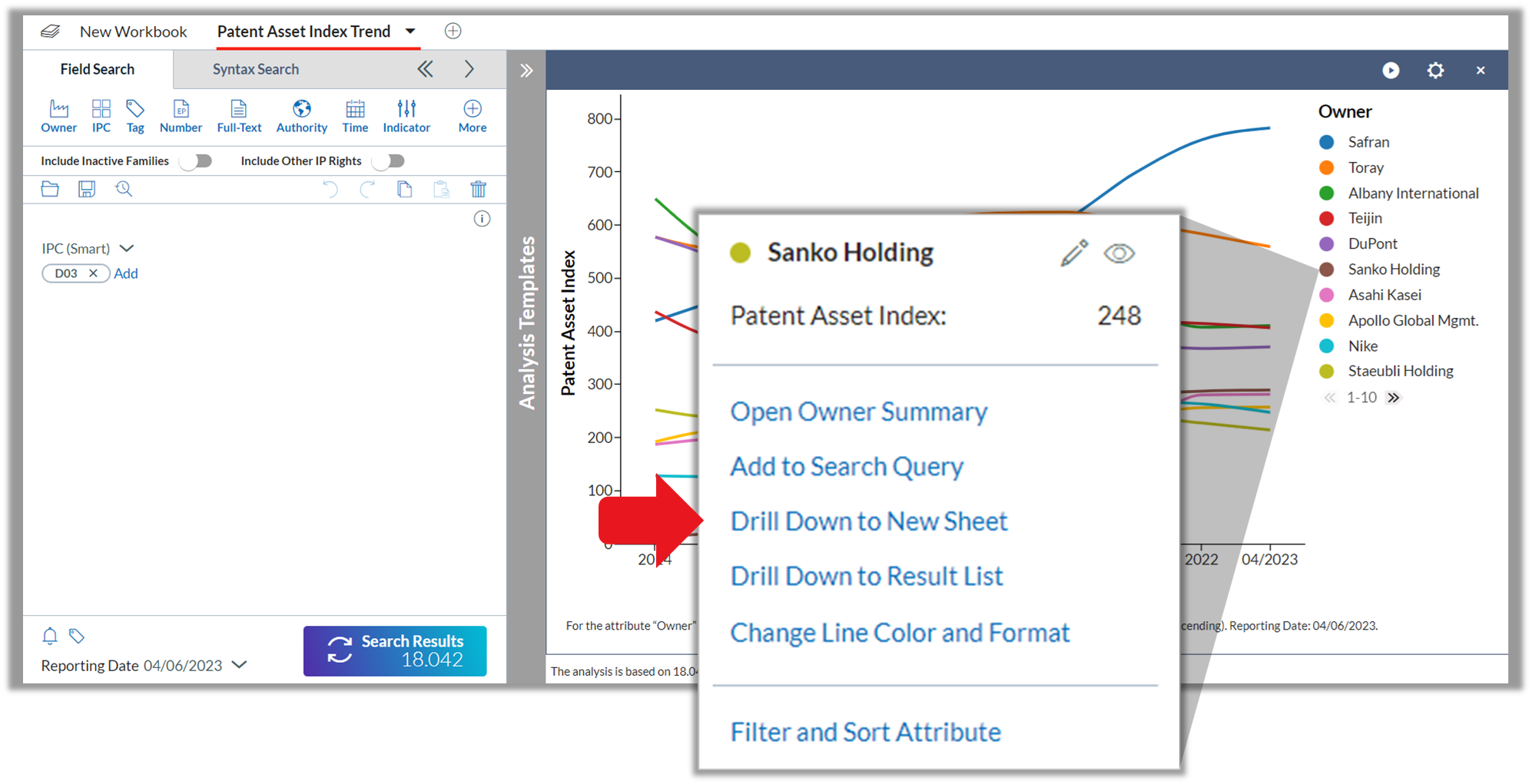Delete the query with trash icon

[478, 189]
